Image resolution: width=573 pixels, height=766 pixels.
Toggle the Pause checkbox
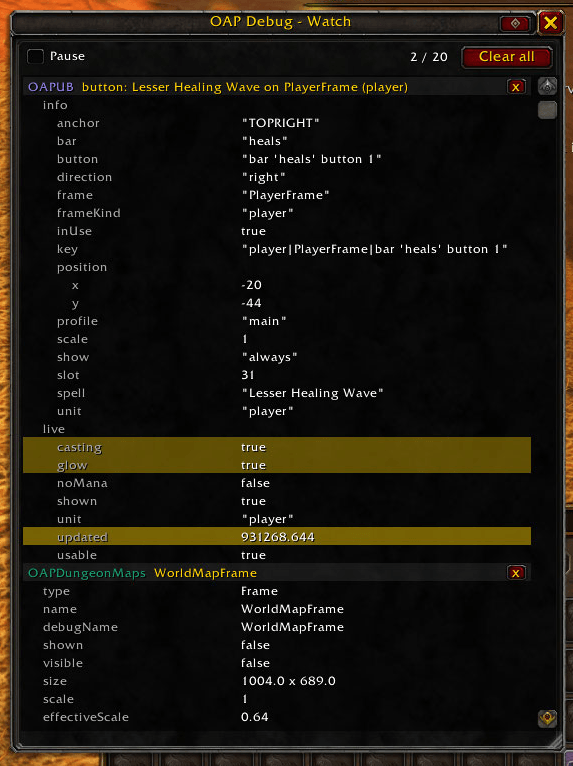[35, 56]
